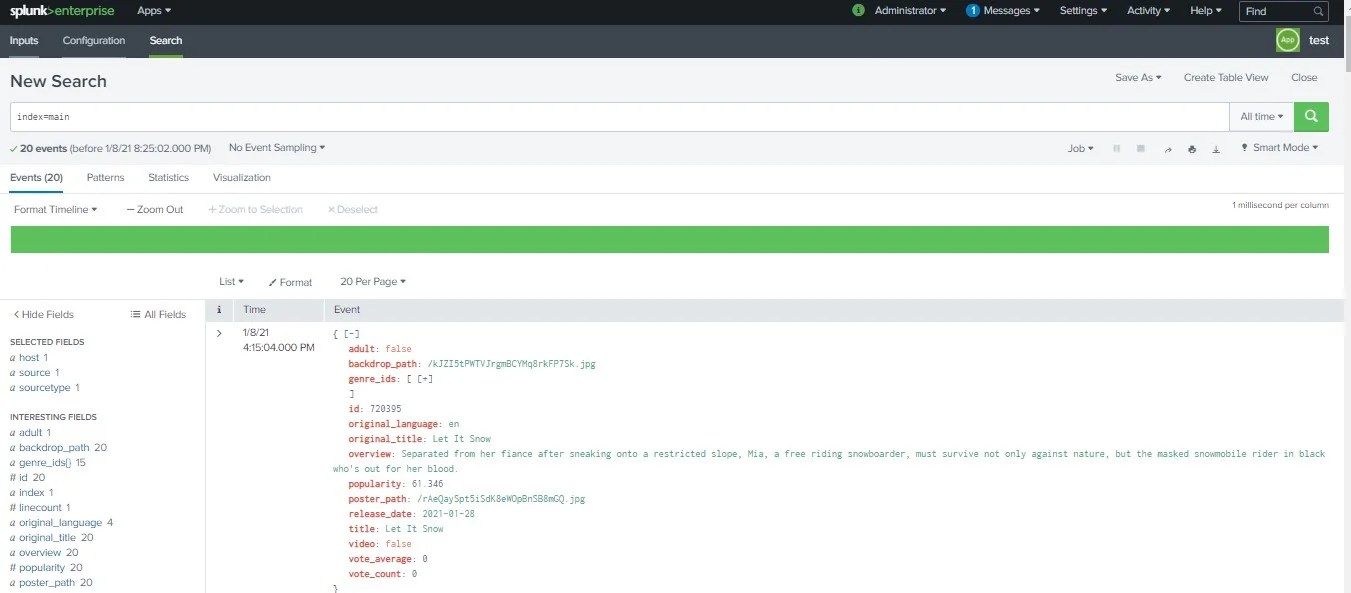Print the search results
1351x593 pixels.
(1192, 148)
